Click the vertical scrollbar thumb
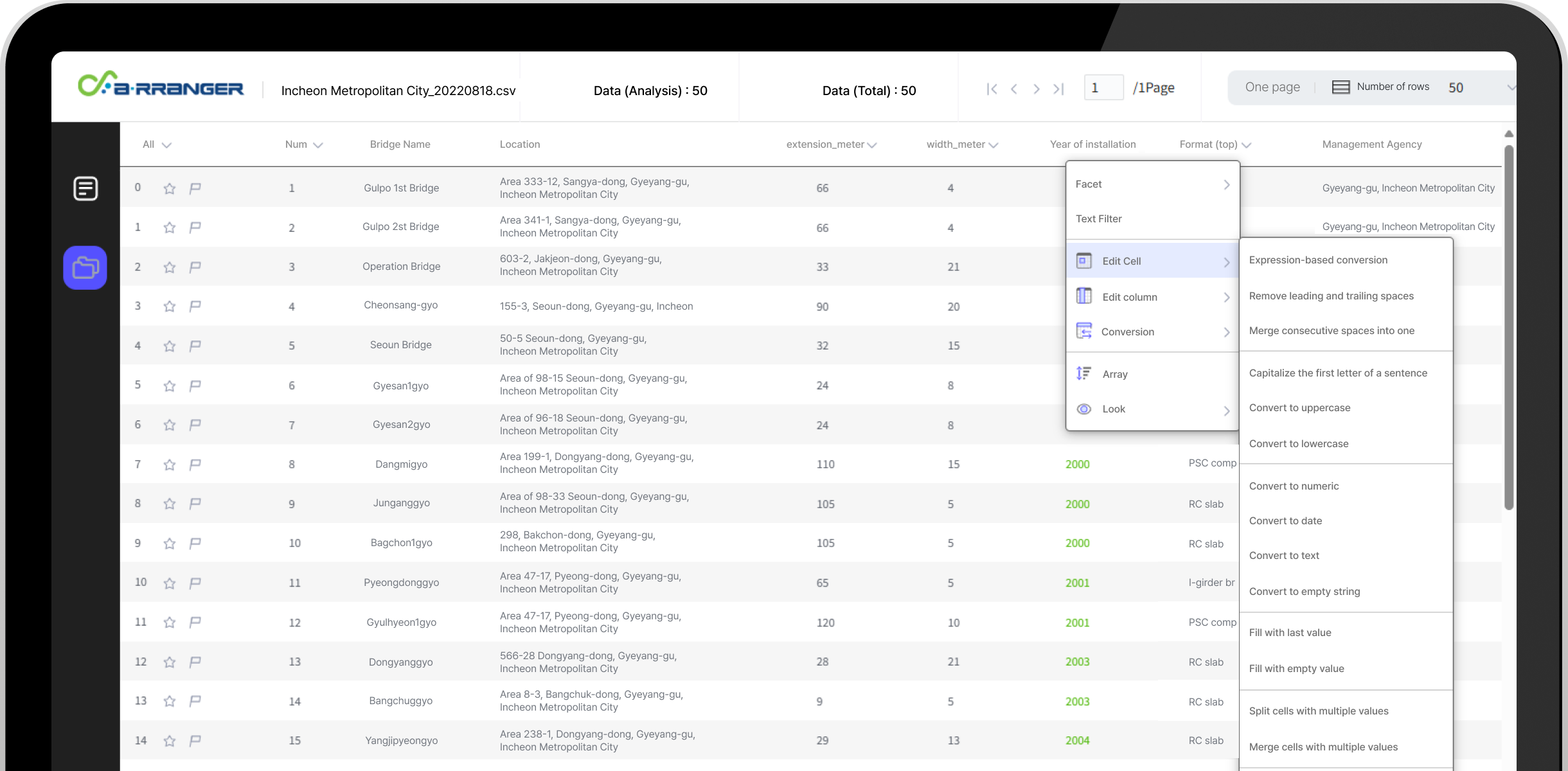Image resolution: width=1568 pixels, height=771 pixels. coord(1509,328)
